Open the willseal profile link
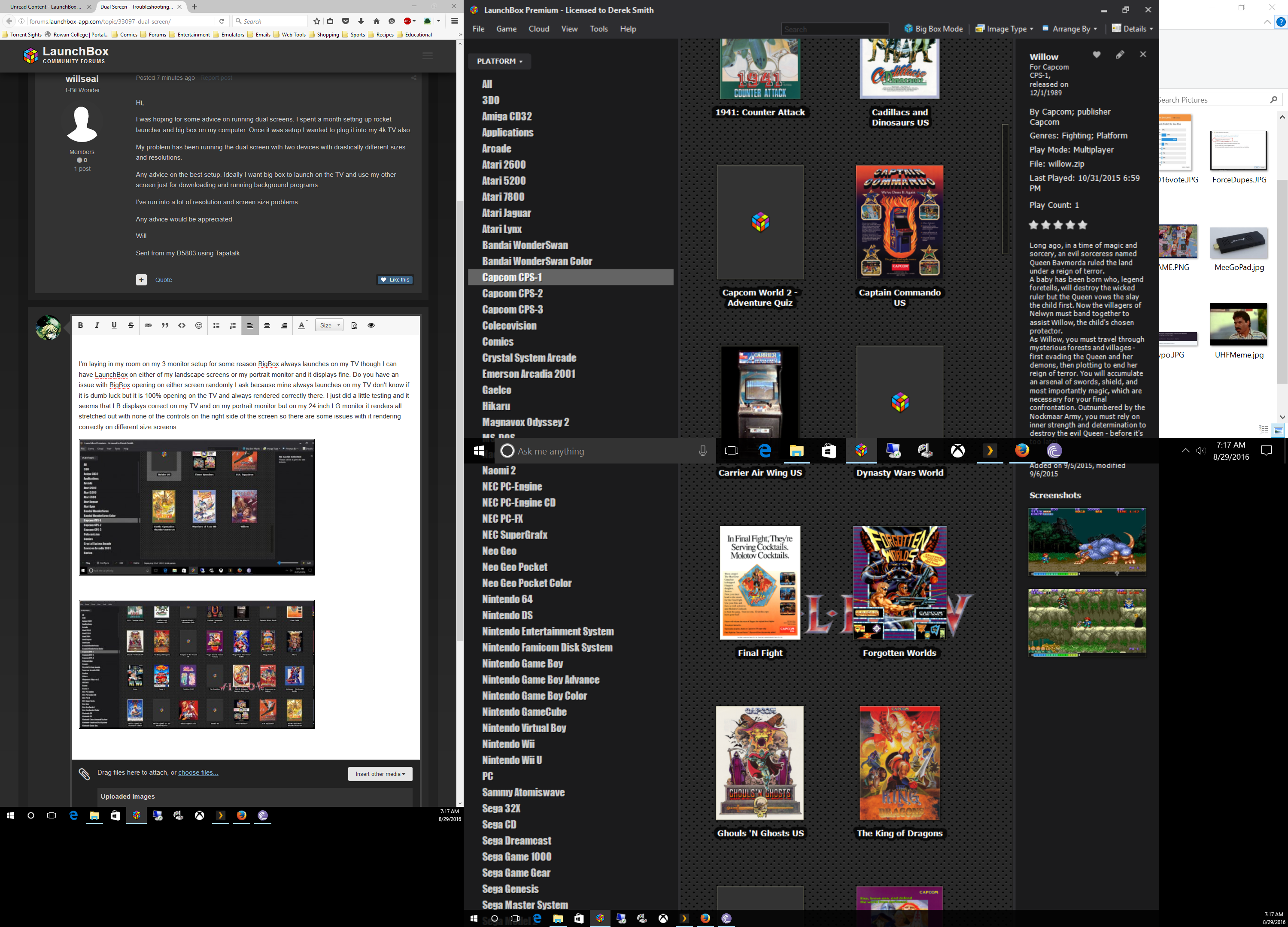Image resolution: width=1288 pixels, height=927 pixels. point(82,79)
